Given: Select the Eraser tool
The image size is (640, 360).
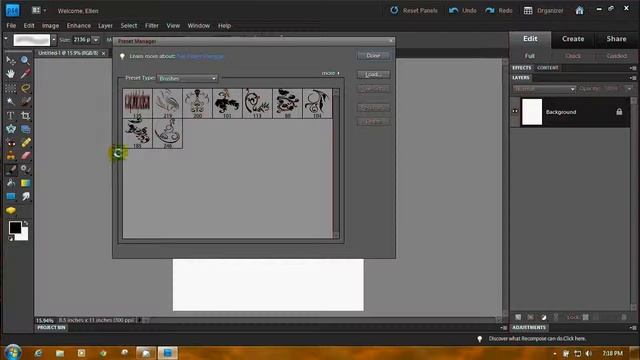Looking at the screenshot, I should click(25, 156).
